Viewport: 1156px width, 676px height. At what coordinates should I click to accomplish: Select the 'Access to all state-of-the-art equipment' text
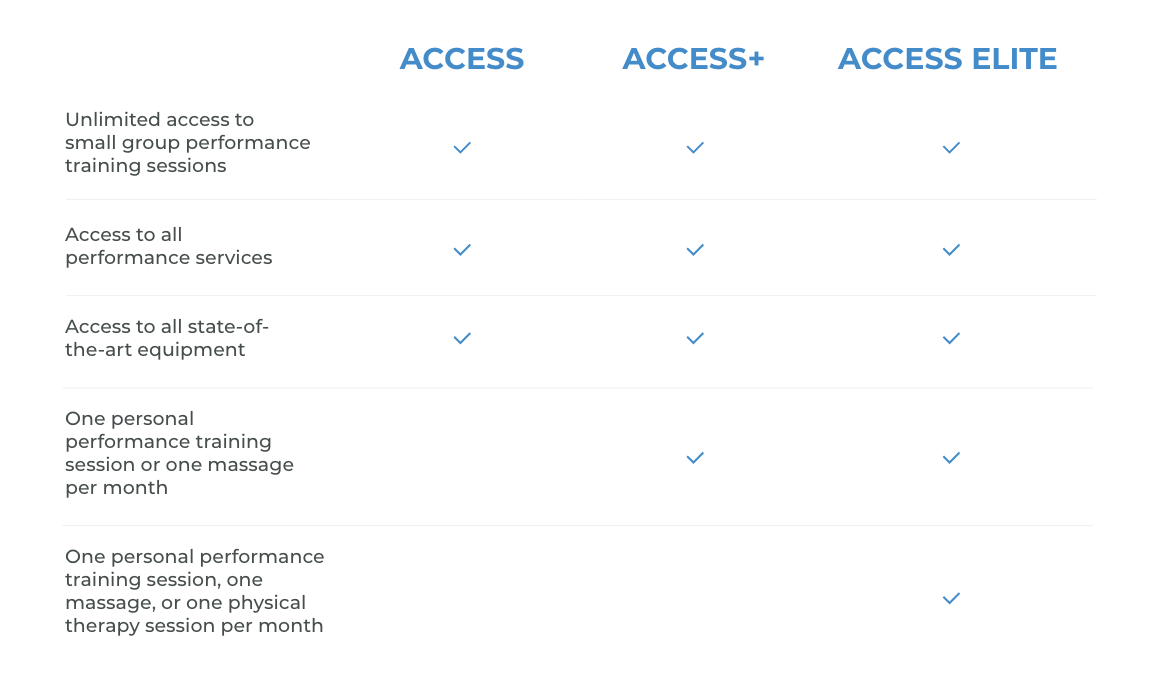tap(167, 338)
